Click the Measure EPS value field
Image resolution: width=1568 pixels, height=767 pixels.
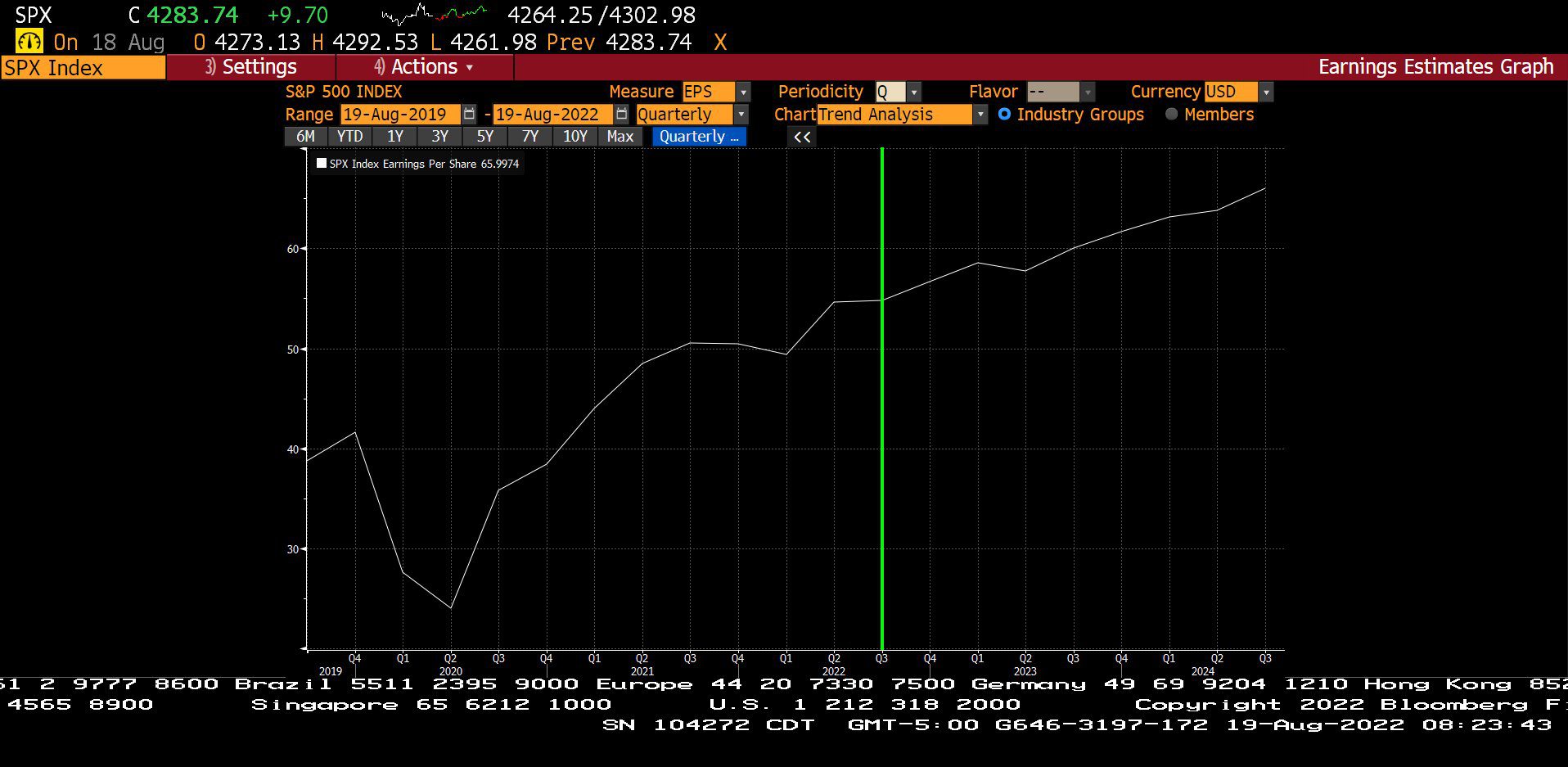(x=709, y=92)
